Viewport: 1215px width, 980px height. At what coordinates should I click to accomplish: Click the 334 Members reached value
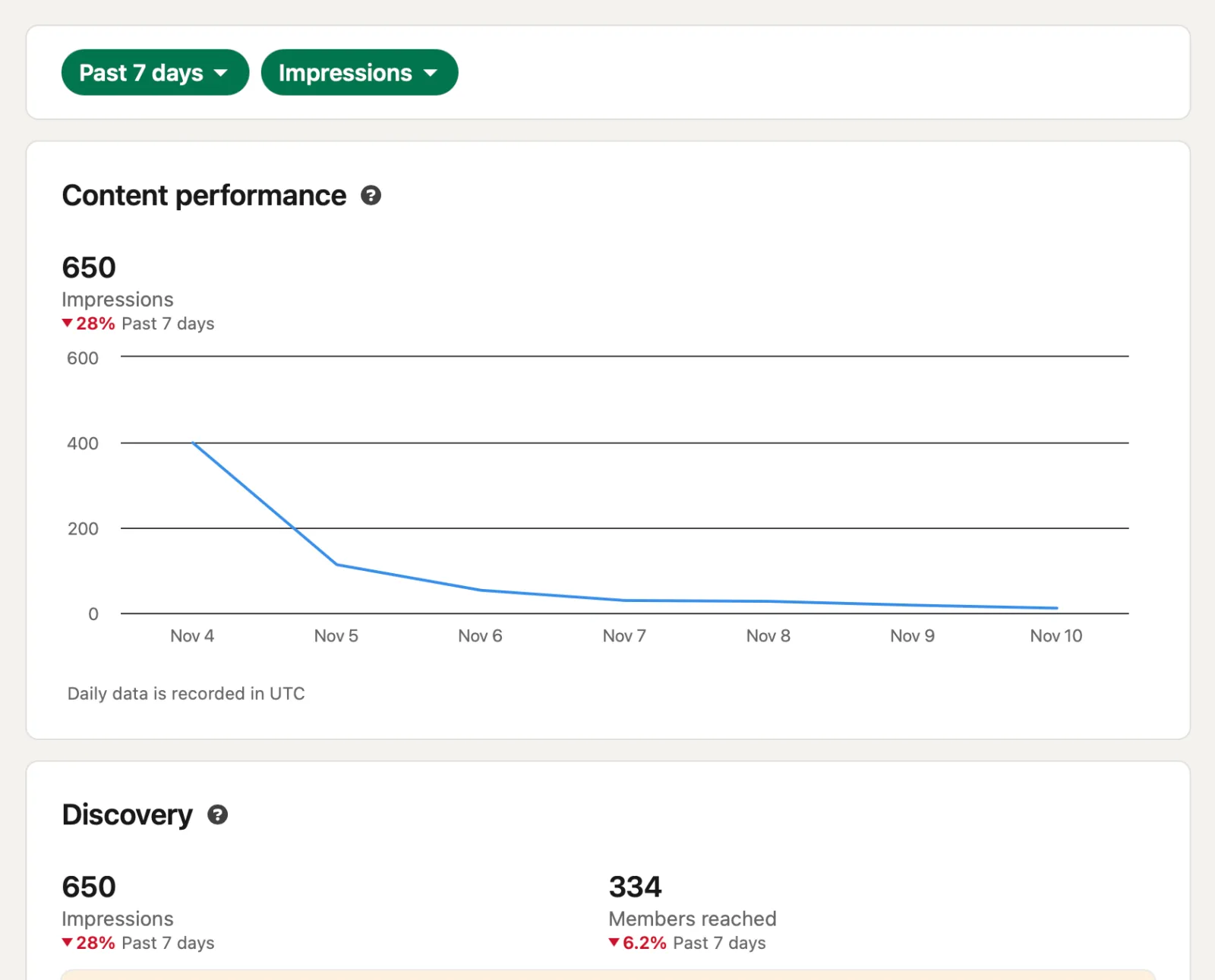click(x=635, y=886)
